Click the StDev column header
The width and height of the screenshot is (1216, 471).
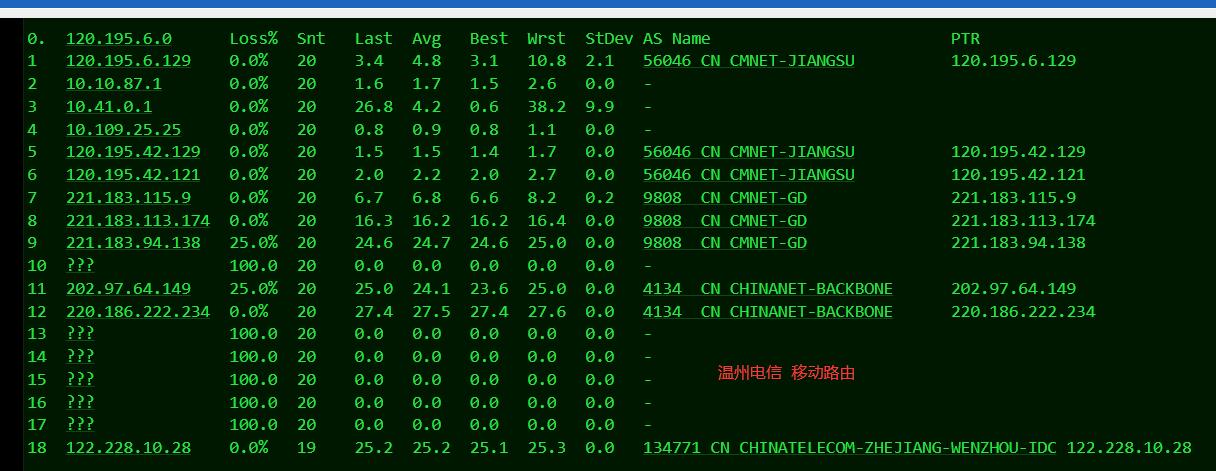(x=609, y=38)
